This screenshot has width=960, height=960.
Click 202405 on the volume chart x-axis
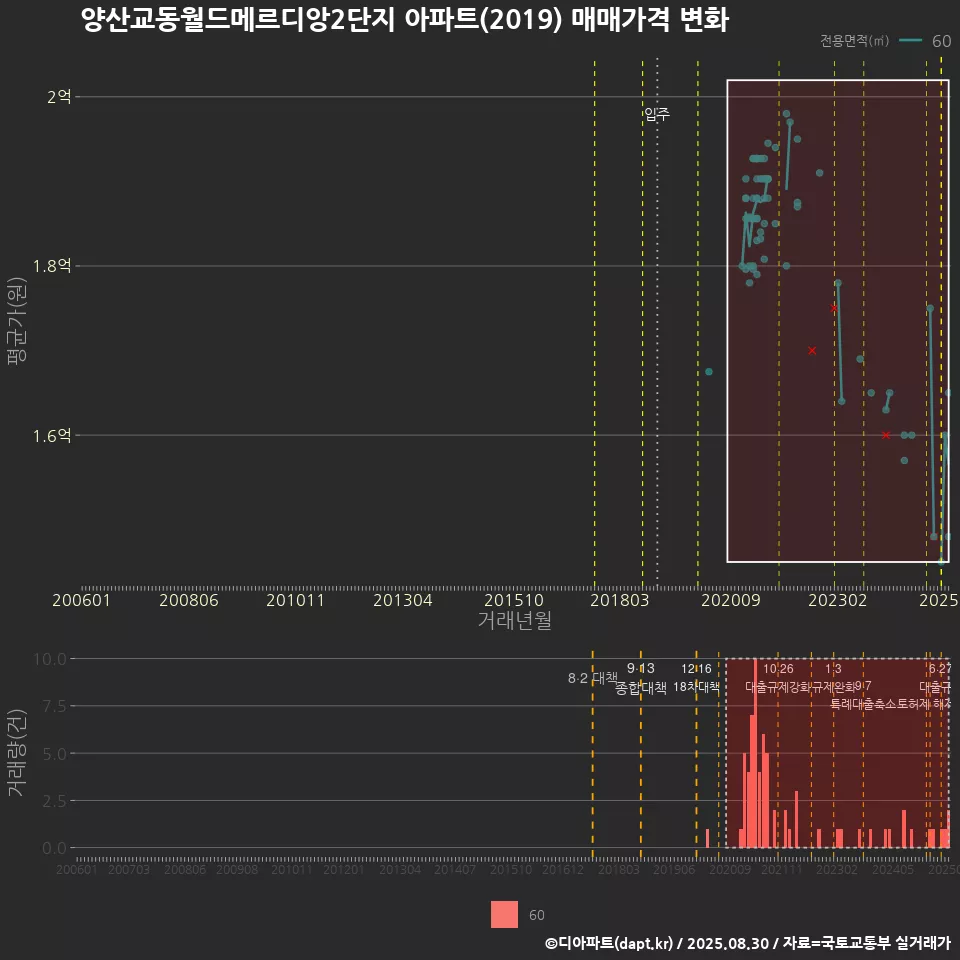(x=893, y=869)
